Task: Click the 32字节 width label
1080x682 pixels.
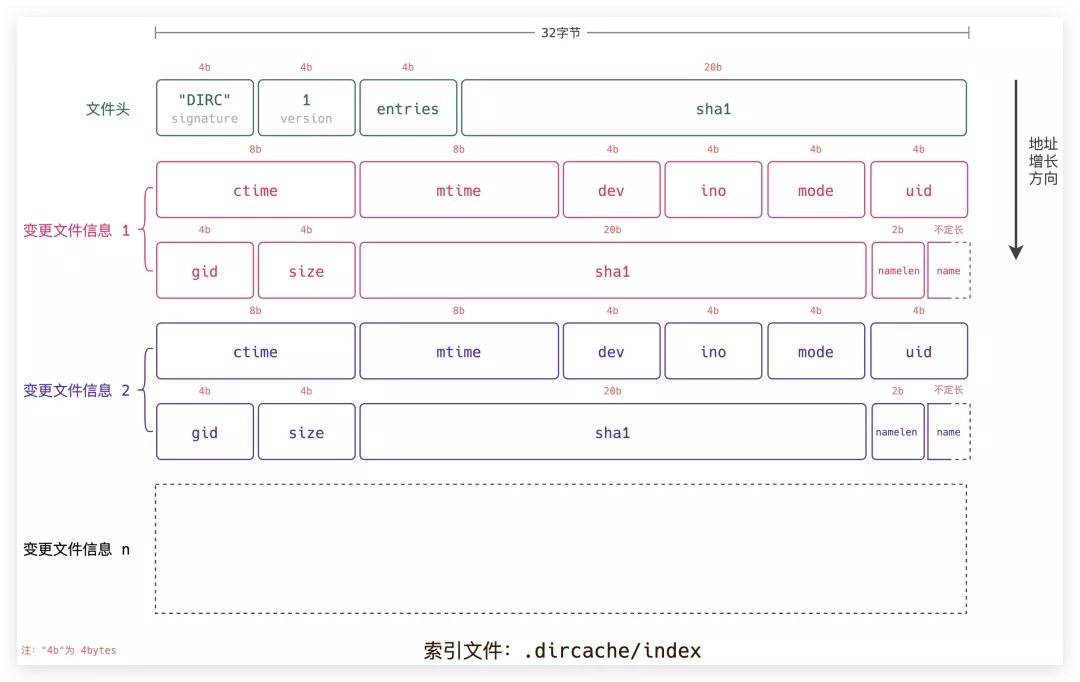Action: (x=561, y=32)
